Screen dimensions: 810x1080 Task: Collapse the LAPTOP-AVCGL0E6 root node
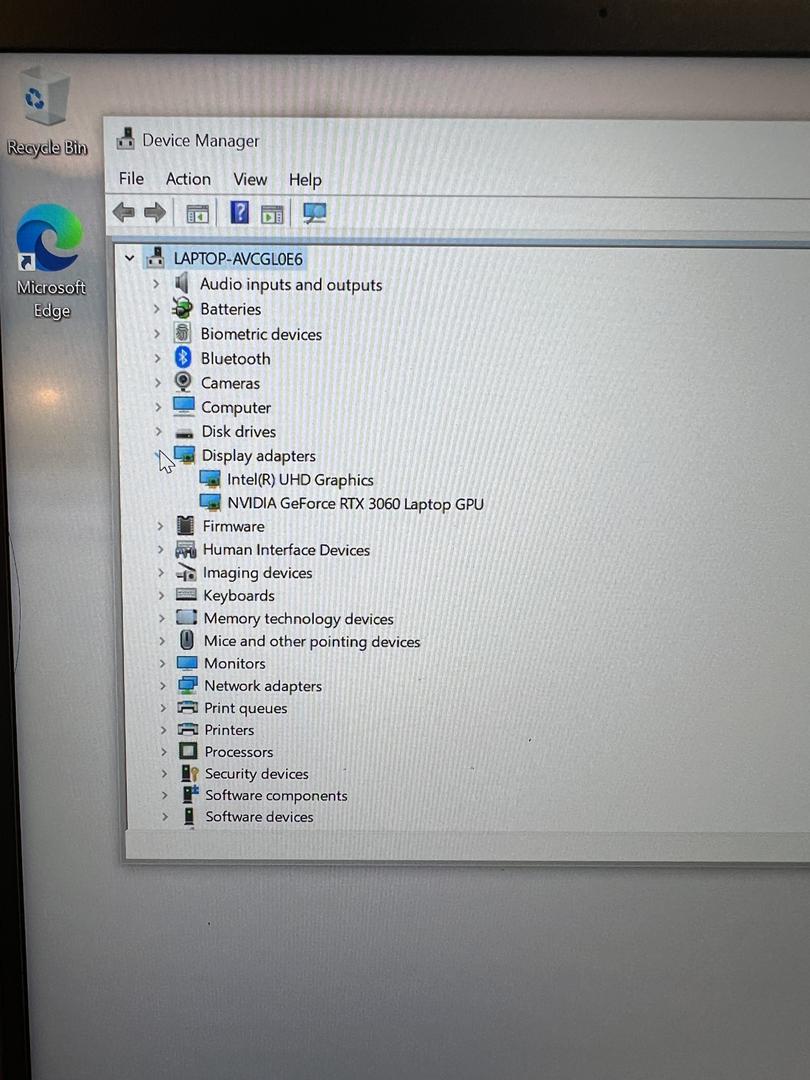(x=129, y=258)
